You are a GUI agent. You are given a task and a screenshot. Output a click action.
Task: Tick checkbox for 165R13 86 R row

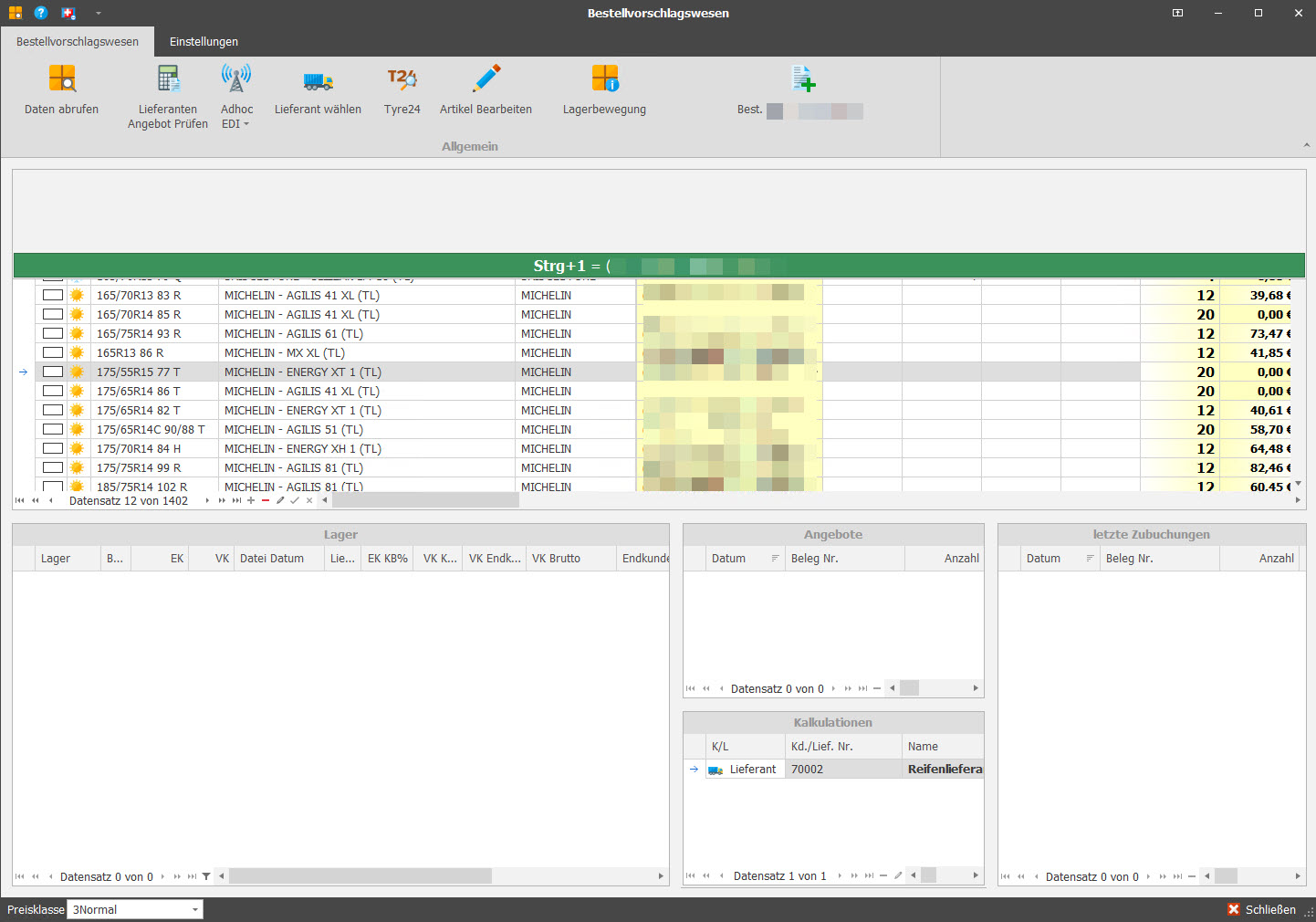[53, 352]
